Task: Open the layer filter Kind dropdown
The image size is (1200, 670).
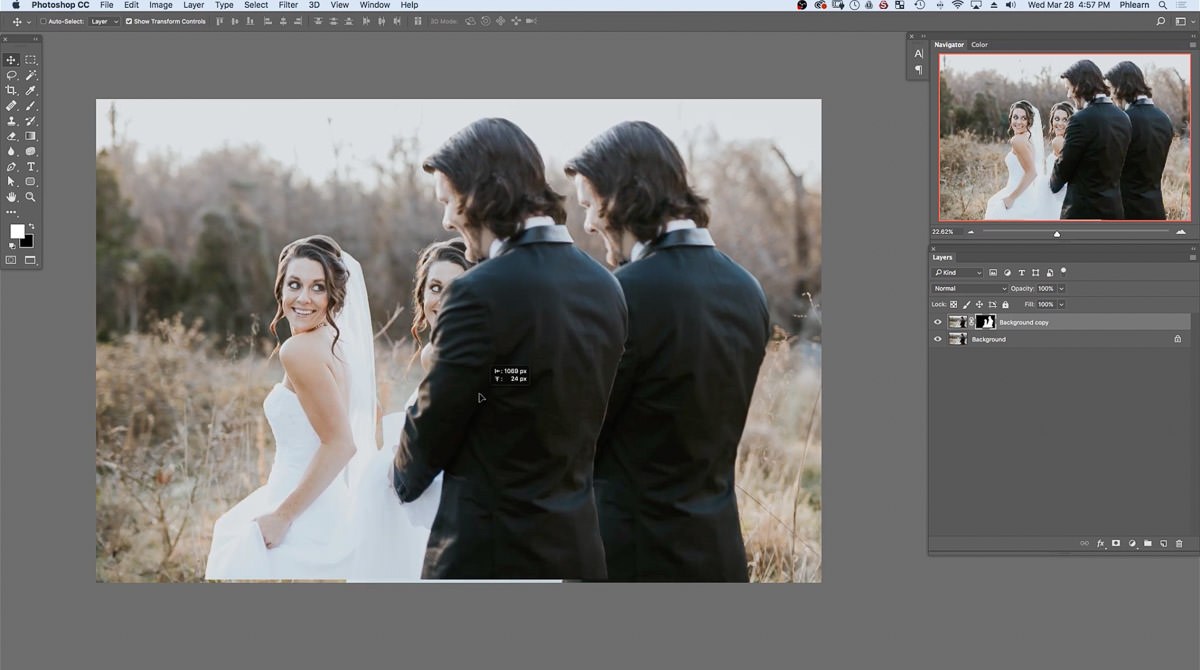Action: click(958, 272)
